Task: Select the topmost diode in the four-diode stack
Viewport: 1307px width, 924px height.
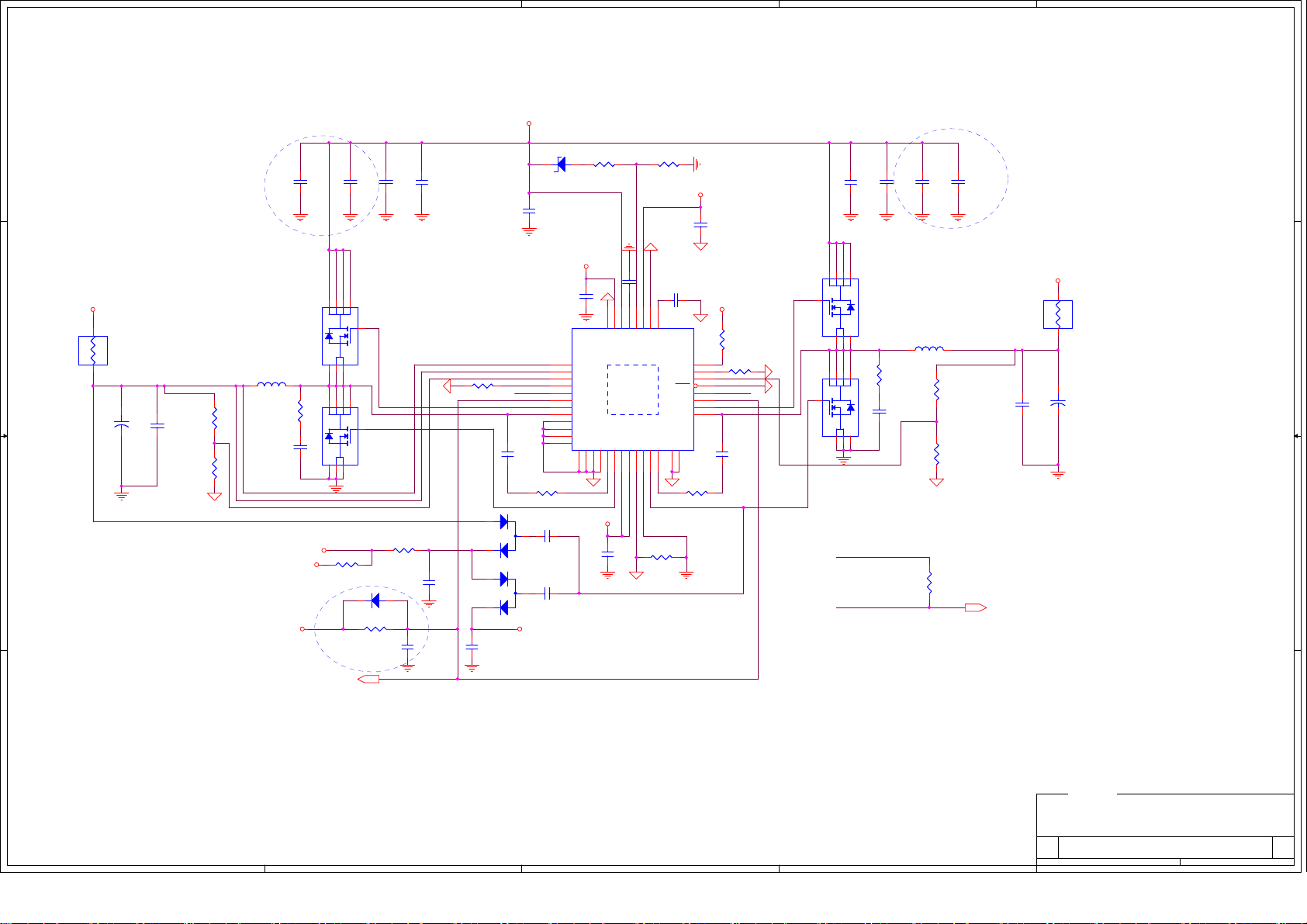Action: coord(504,521)
